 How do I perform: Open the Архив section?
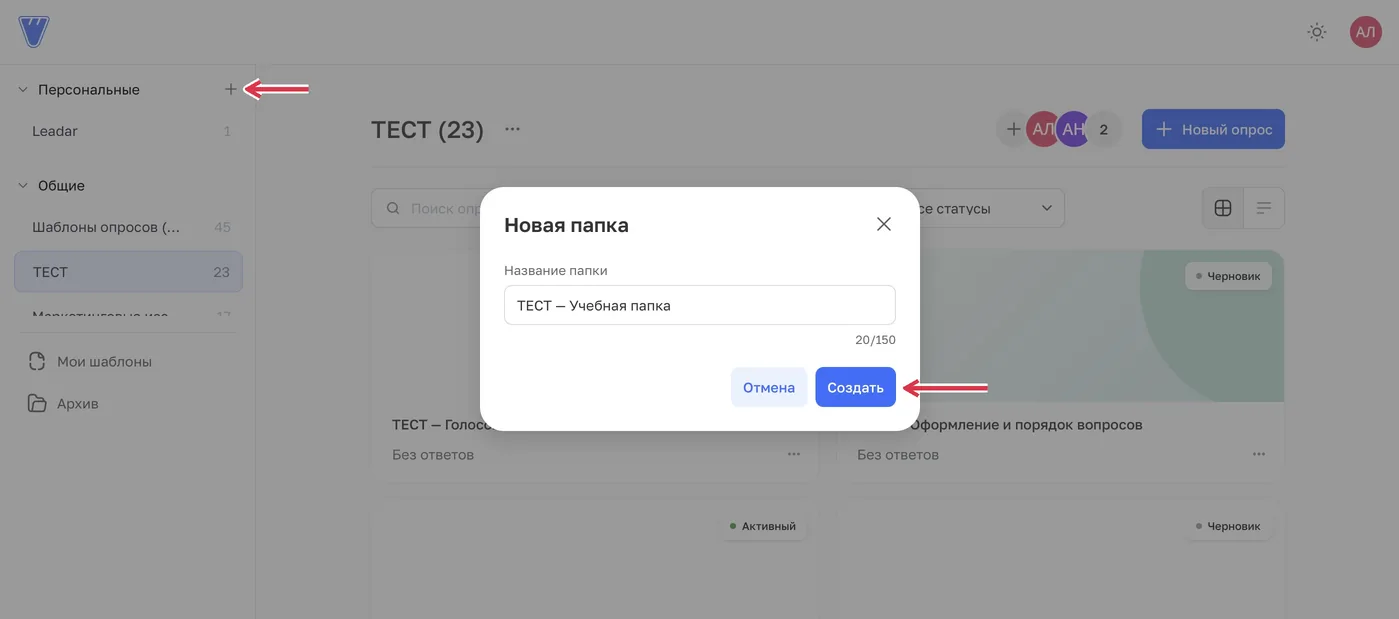click(x=77, y=404)
